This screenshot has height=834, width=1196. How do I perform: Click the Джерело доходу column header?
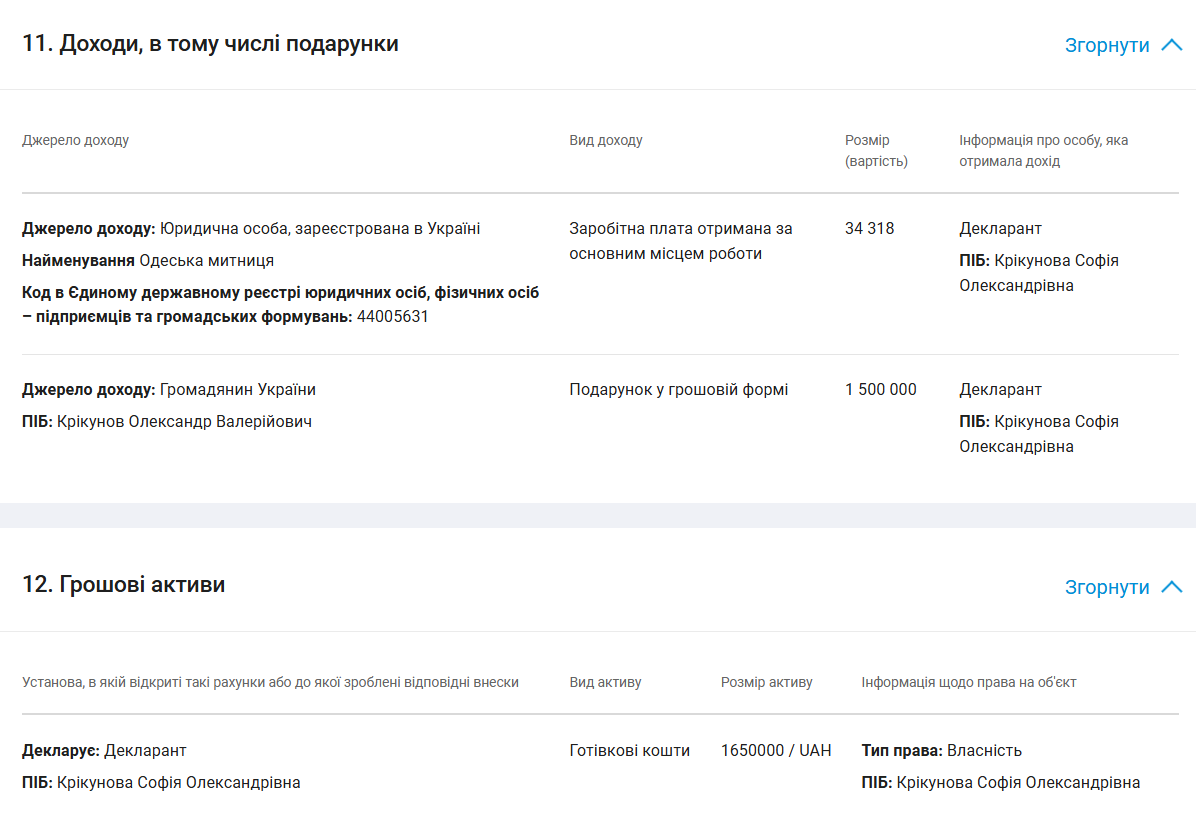click(x=76, y=140)
